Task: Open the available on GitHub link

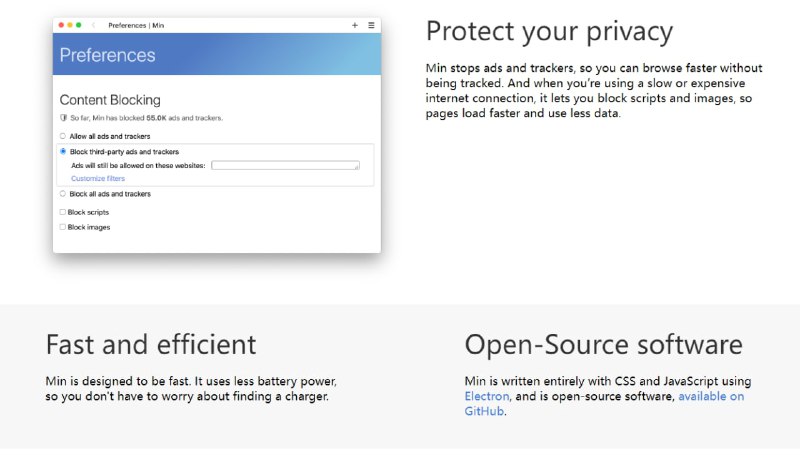Action: coord(710,397)
